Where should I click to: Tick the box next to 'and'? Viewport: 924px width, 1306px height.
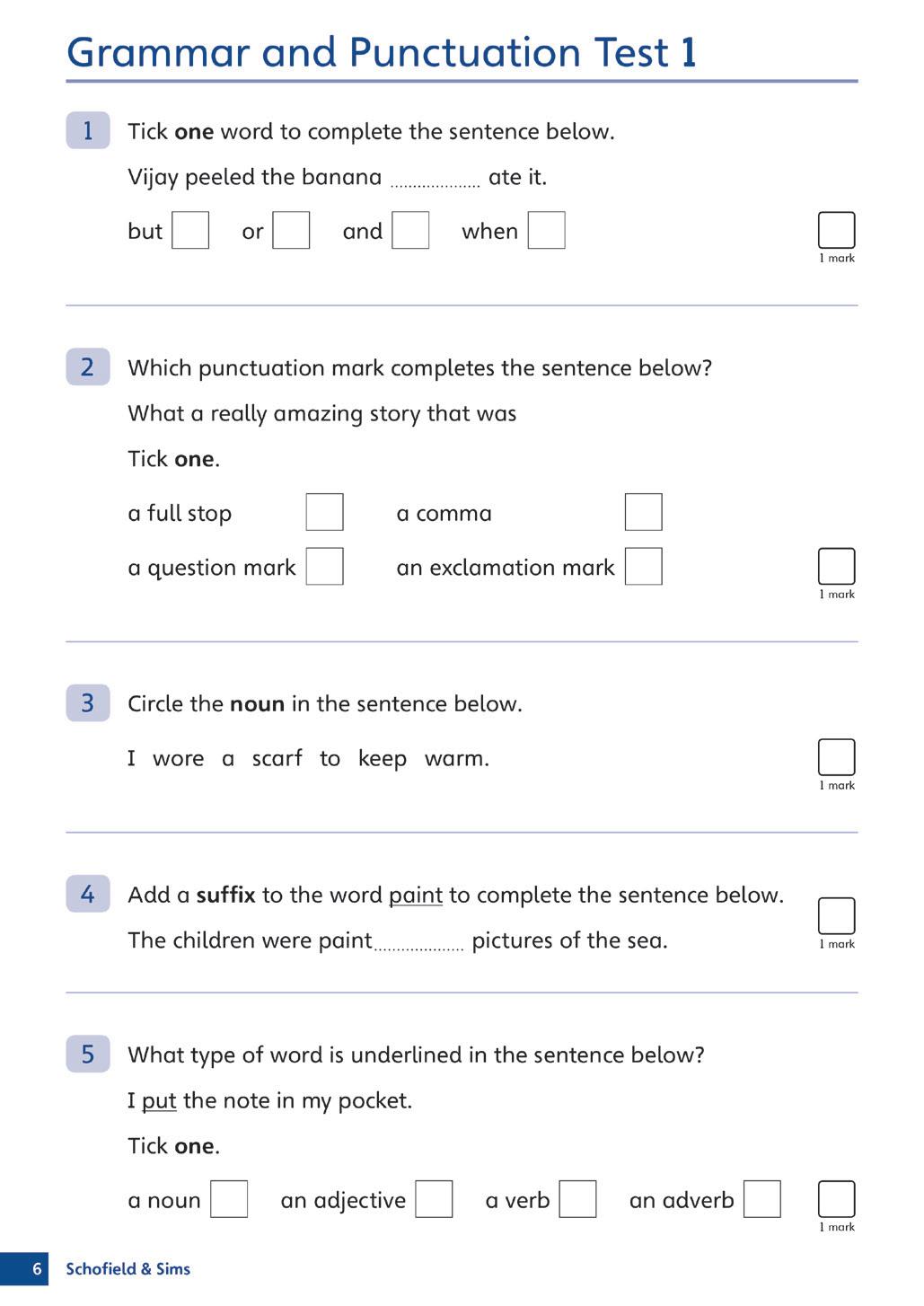click(410, 231)
